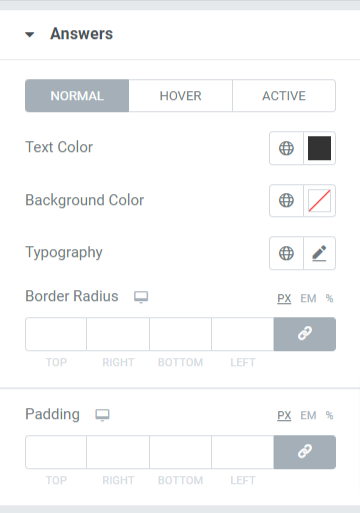The image size is (360, 513).
Task: Click Border Radius responsive device icon
Action: (141, 297)
